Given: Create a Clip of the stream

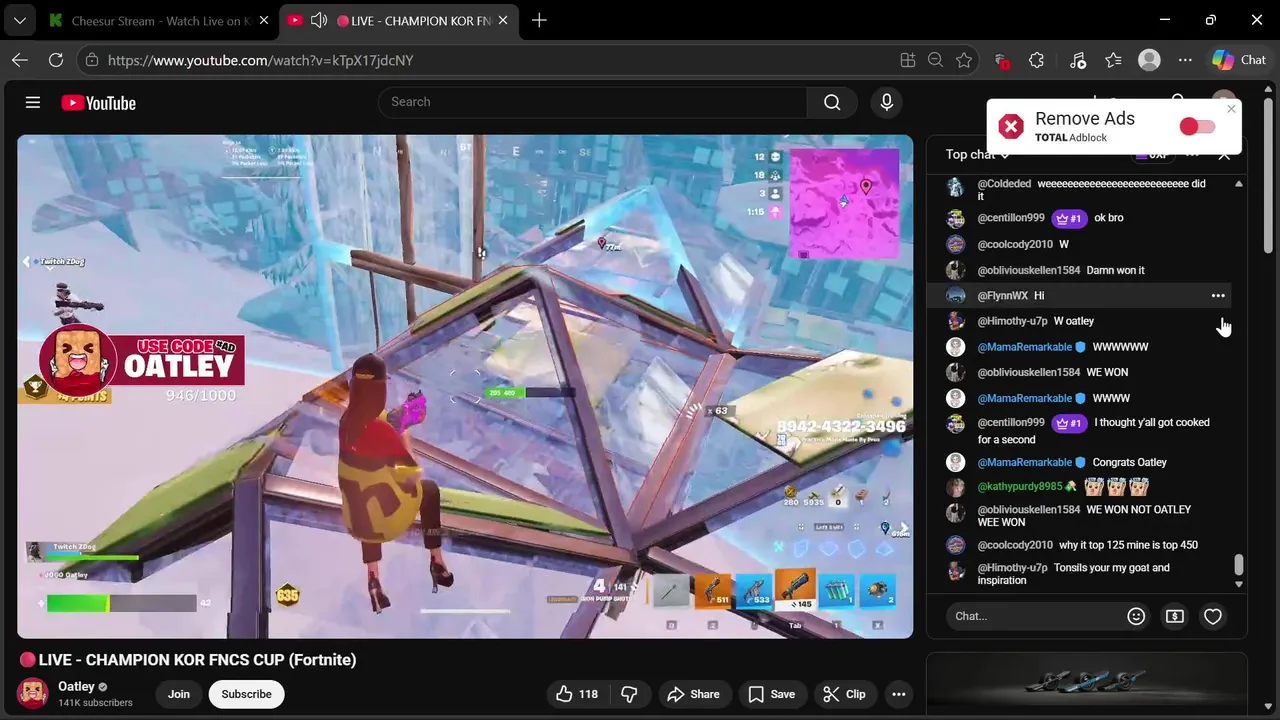Looking at the screenshot, I should coord(844,694).
